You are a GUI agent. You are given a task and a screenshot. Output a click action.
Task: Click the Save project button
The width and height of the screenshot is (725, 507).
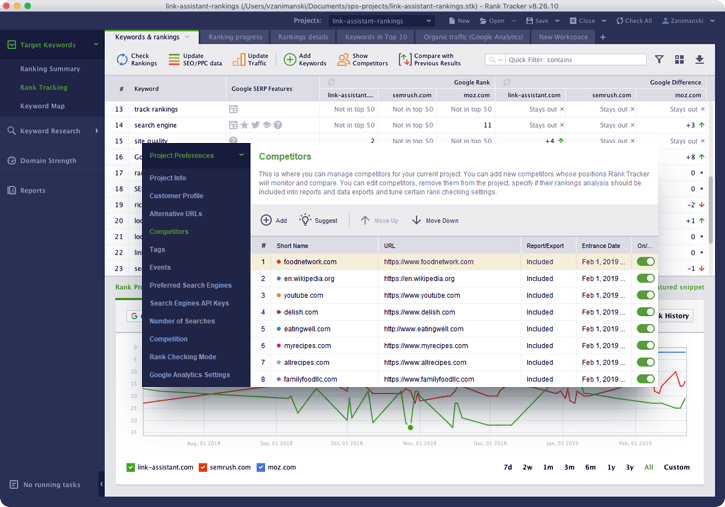pyautogui.click(x=537, y=21)
